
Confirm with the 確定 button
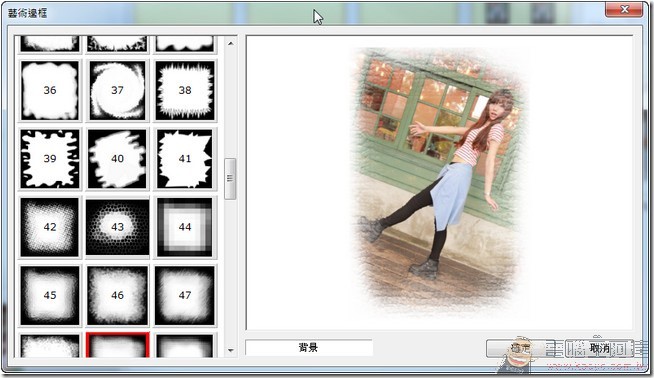[x=521, y=348]
